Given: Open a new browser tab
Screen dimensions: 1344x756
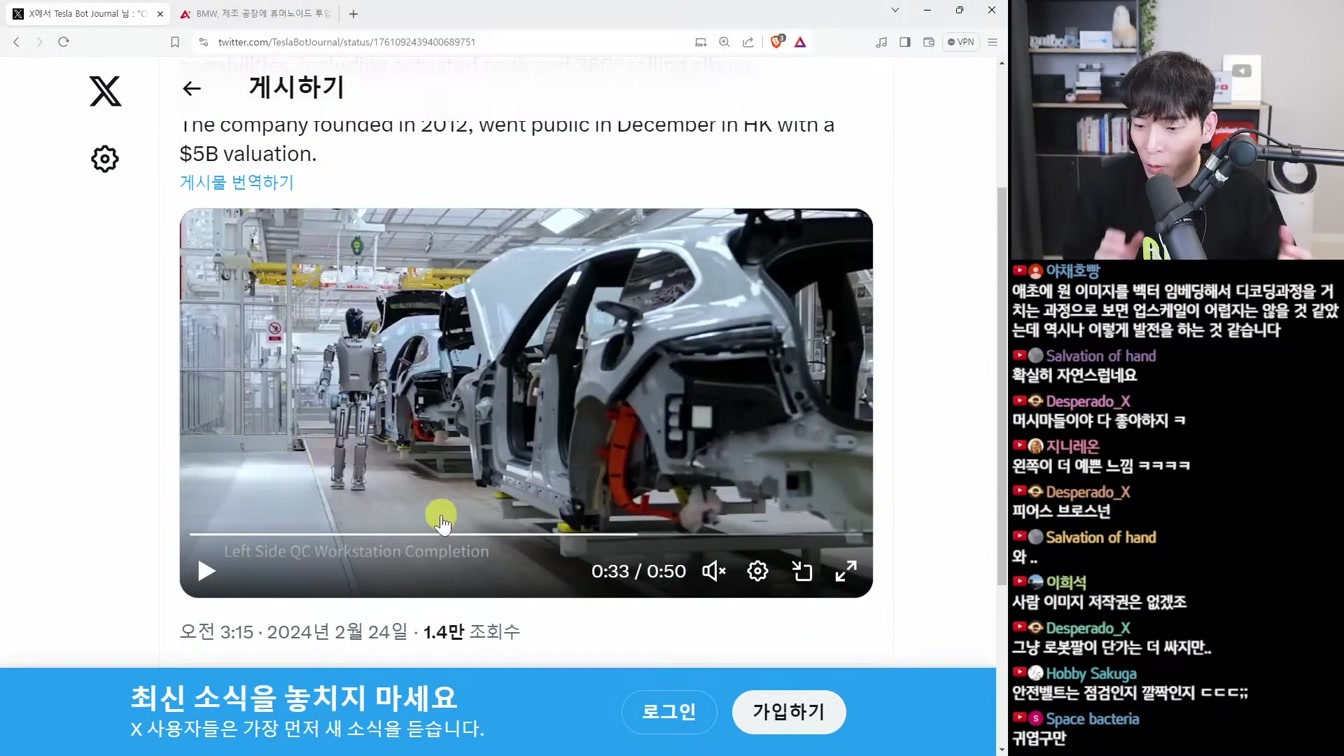Looking at the screenshot, I should click(353, 14).
